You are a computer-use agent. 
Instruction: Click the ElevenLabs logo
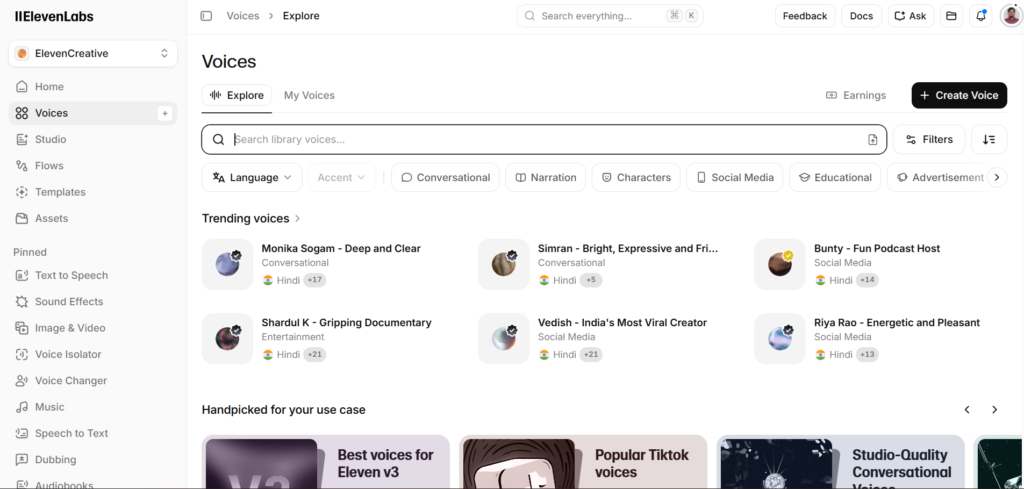[x=54, y=17]
